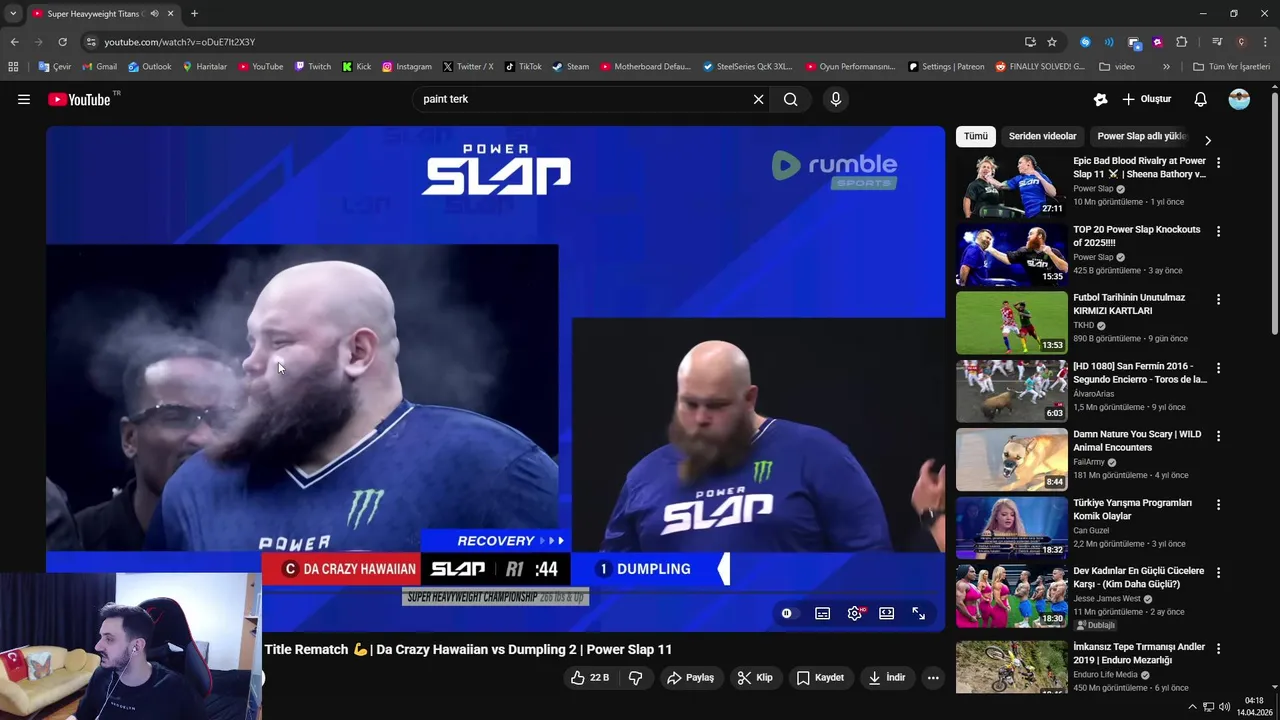Open the tab search dropdown arrow

13,14
